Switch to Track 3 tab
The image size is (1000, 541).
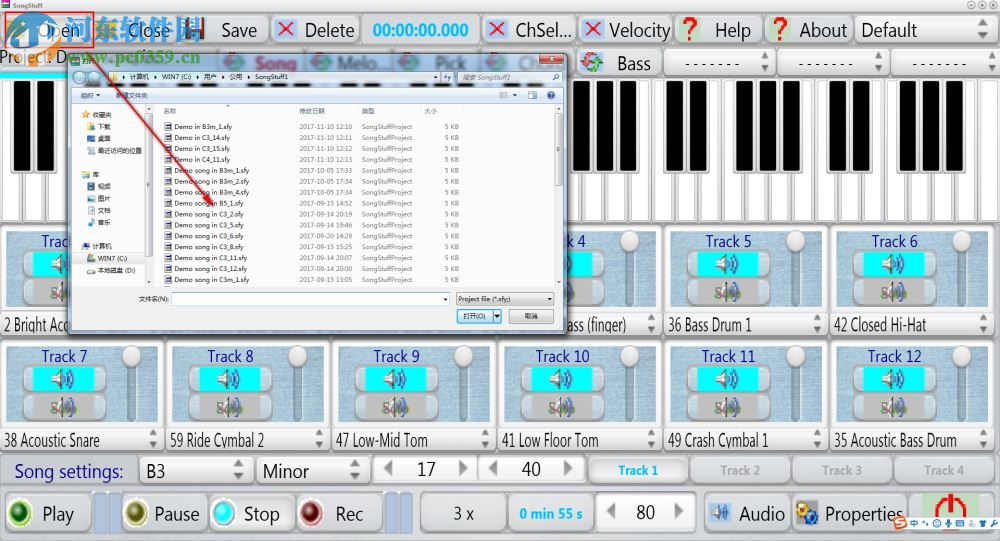tap(842, 471)
